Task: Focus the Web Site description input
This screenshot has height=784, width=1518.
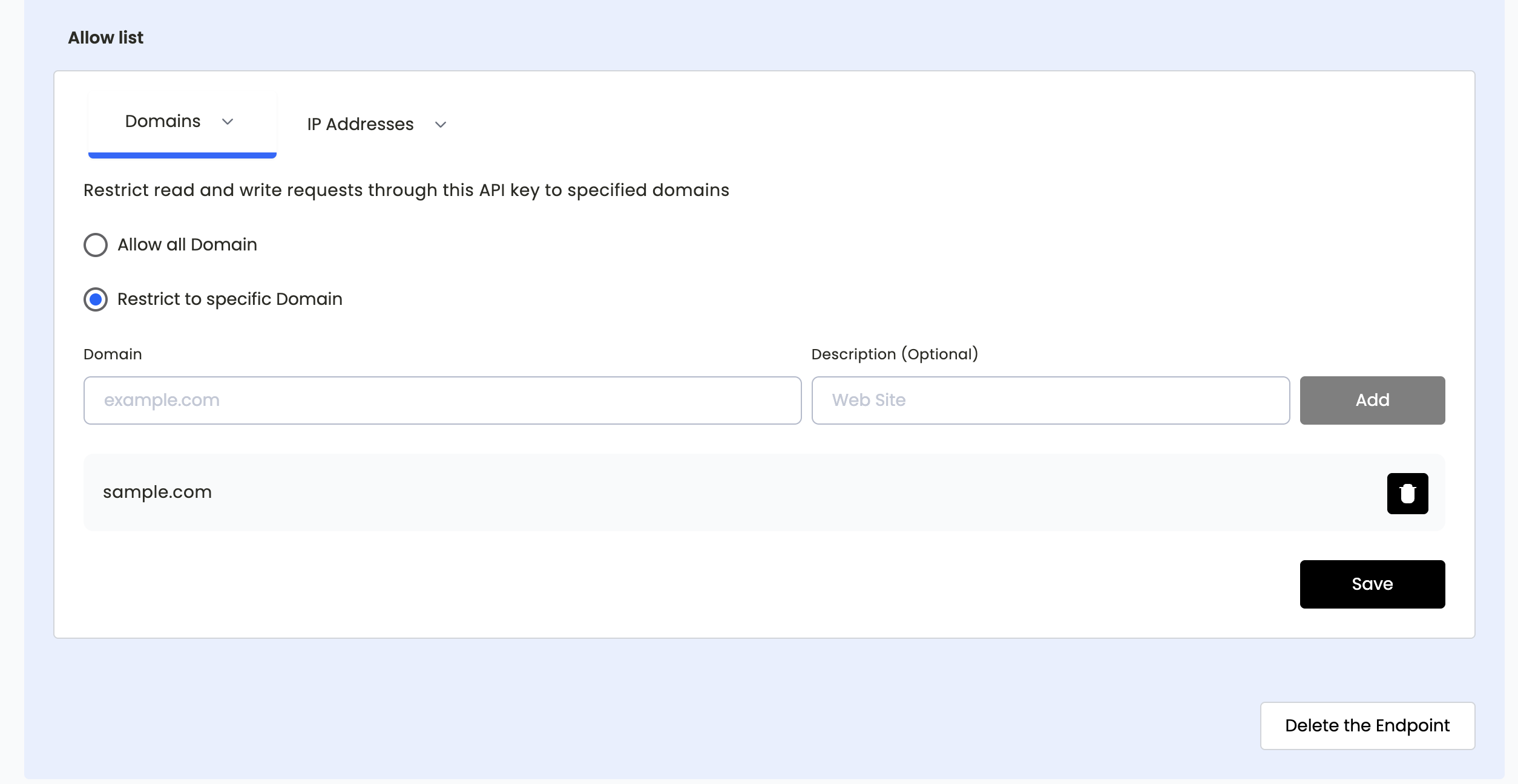Action: coord(1050,400)
